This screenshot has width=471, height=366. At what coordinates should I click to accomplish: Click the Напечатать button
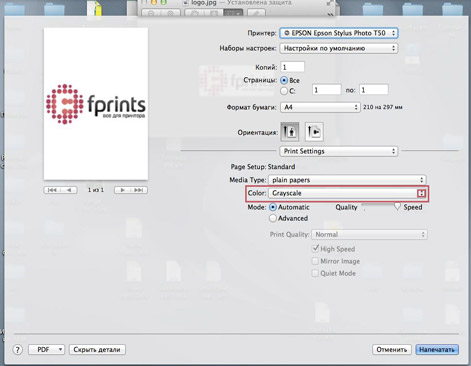click(437, 350)
